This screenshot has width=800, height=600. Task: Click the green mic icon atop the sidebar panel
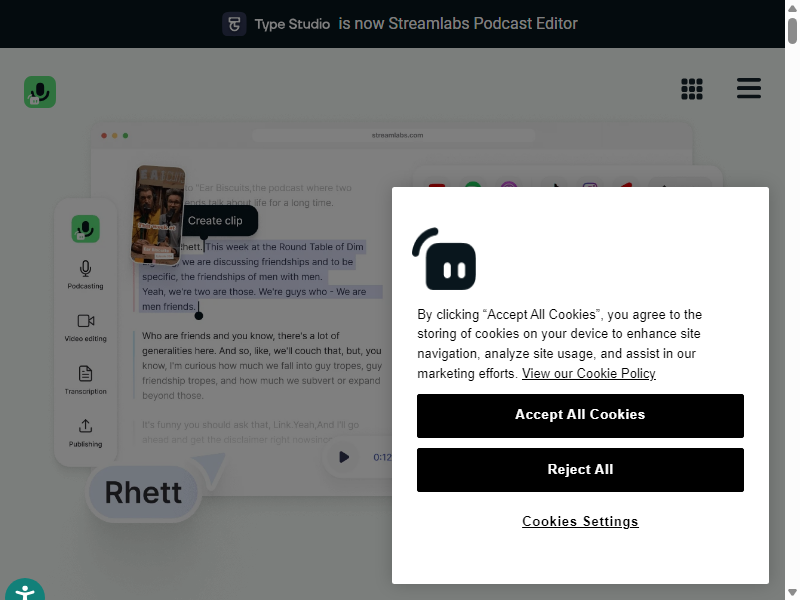pyautogui.click(x=86, y=229)
